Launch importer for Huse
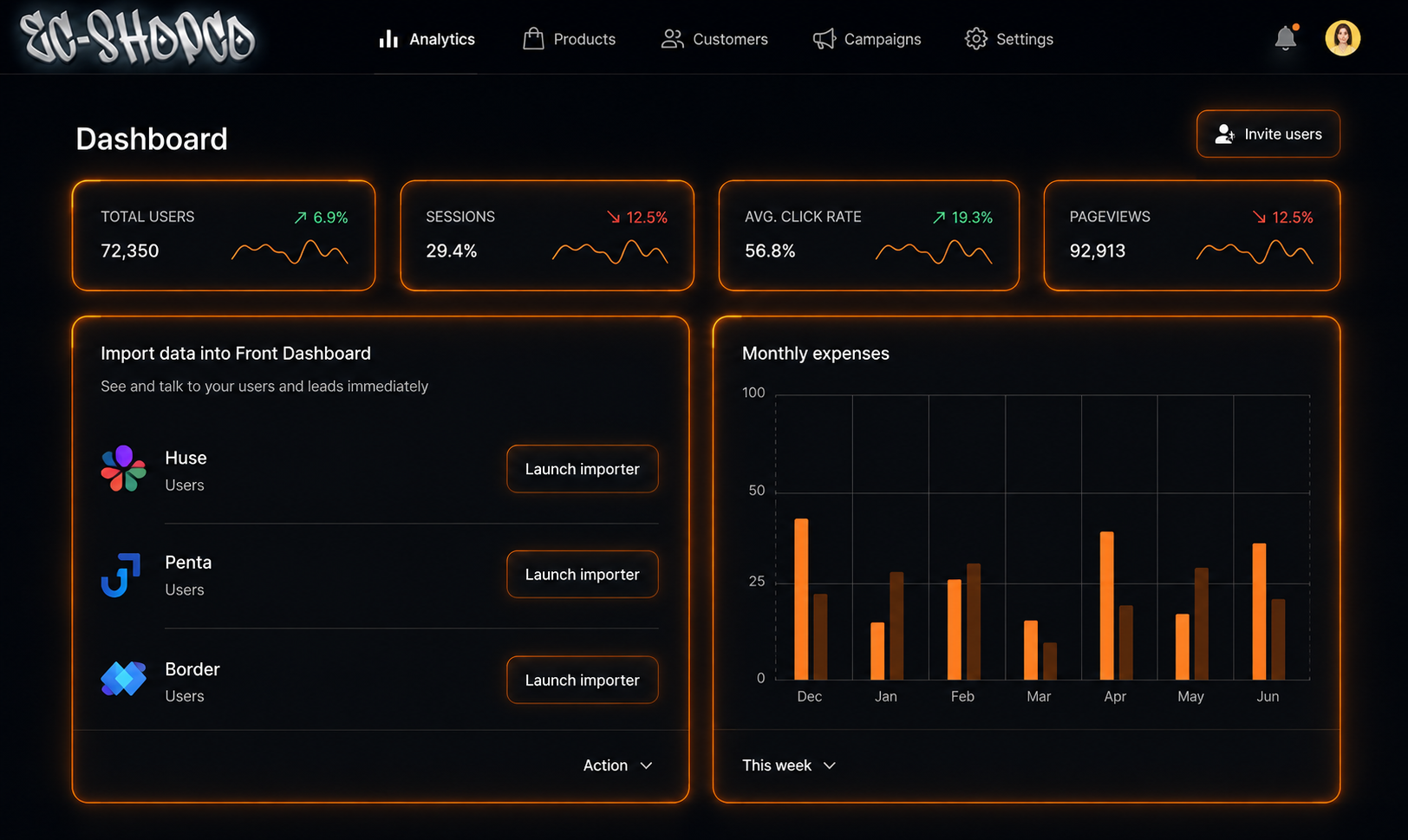This screenshot has height=840, width=1408. 583,469
